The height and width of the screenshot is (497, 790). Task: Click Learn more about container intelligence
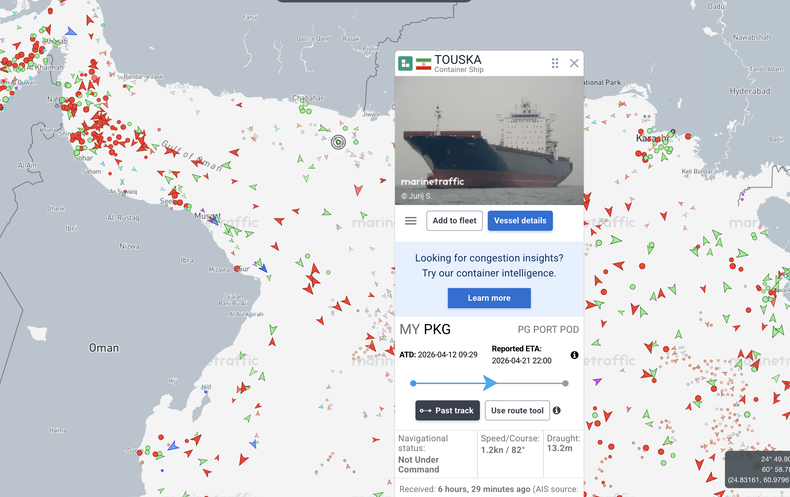click(x=489, y=298)
